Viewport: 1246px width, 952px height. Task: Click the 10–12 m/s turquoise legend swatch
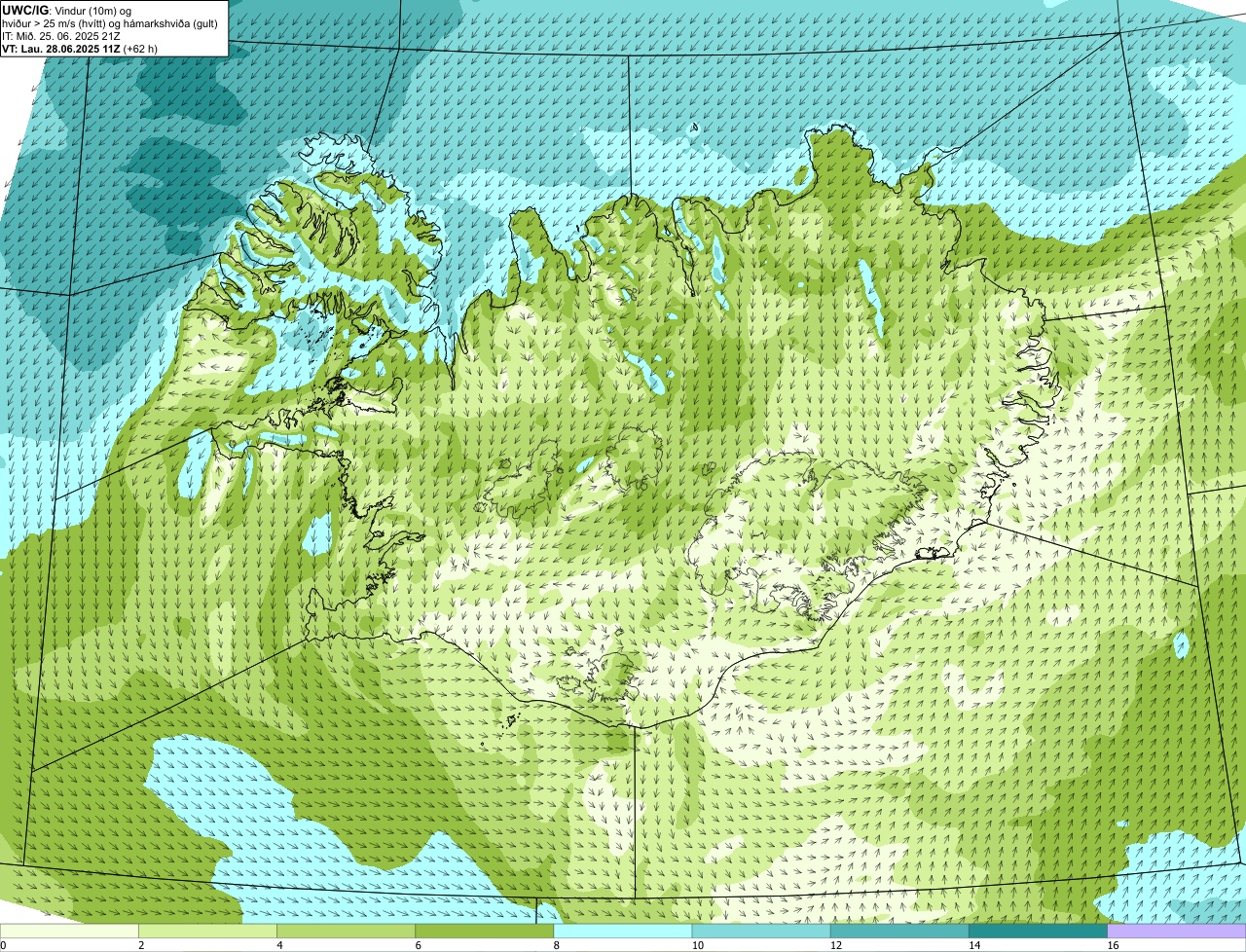[761, 931]
